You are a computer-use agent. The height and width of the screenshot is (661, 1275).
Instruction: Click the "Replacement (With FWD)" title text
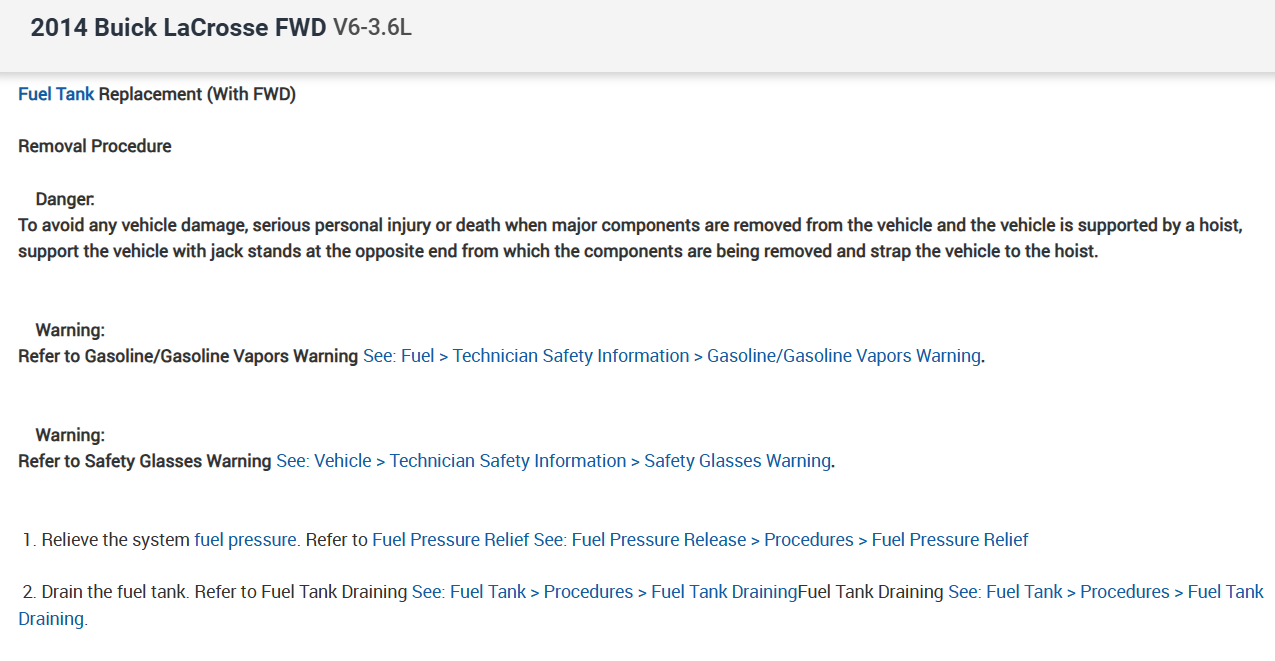pyautogui.click(x=197, y=94)
